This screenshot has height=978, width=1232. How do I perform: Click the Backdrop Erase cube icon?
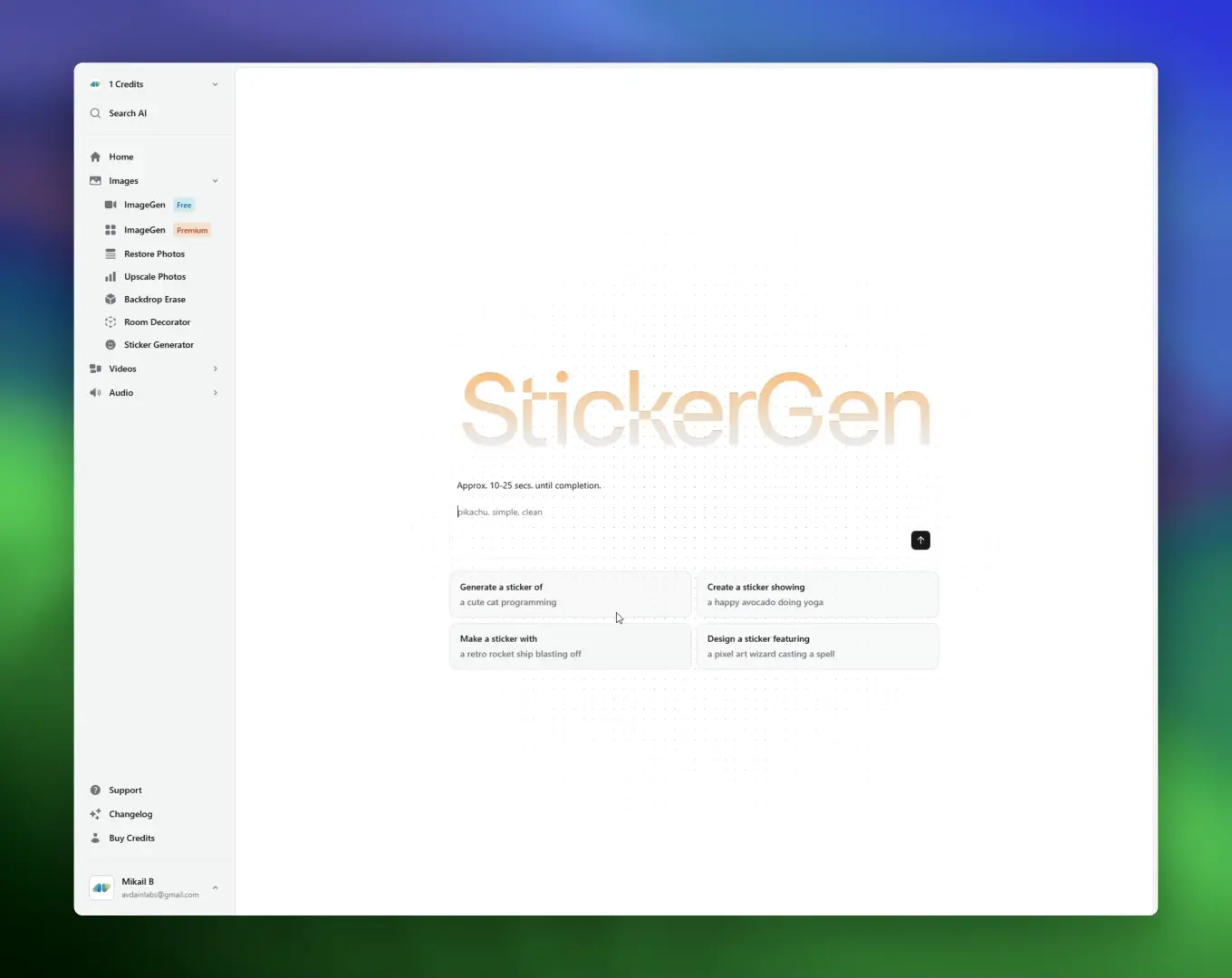pos(111,300)
